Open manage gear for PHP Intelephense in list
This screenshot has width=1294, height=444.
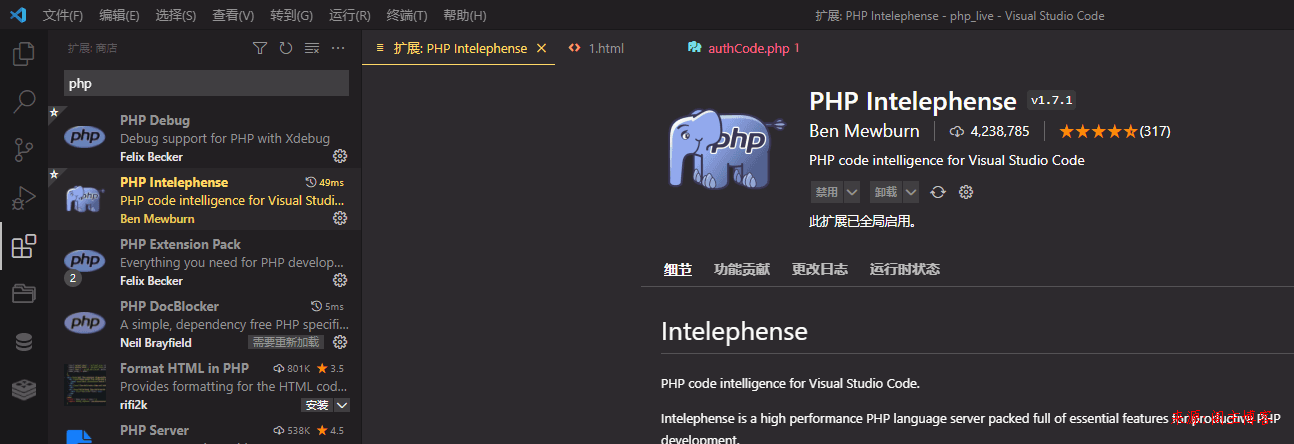point(340,218)
